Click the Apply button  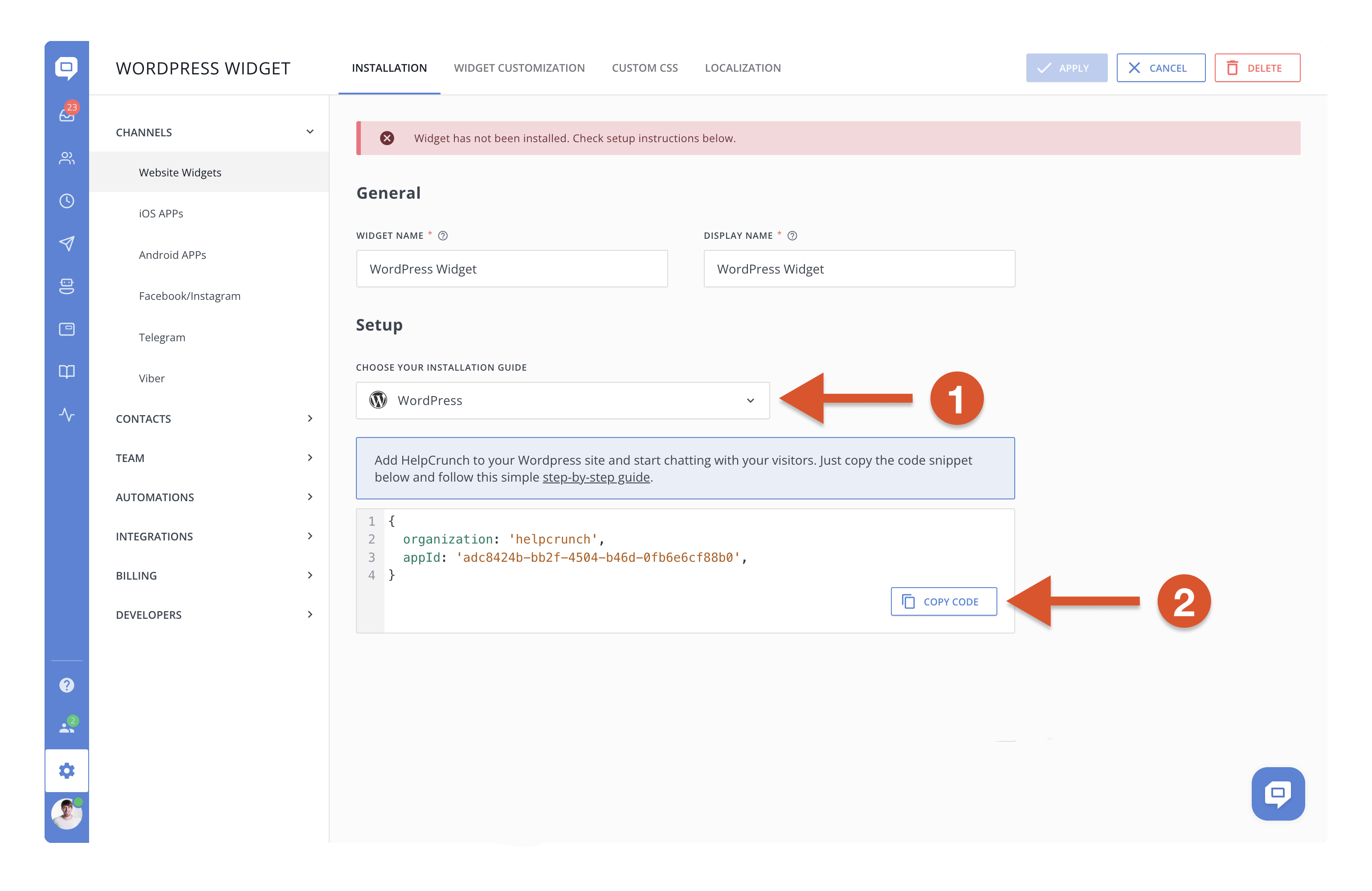1066,67
